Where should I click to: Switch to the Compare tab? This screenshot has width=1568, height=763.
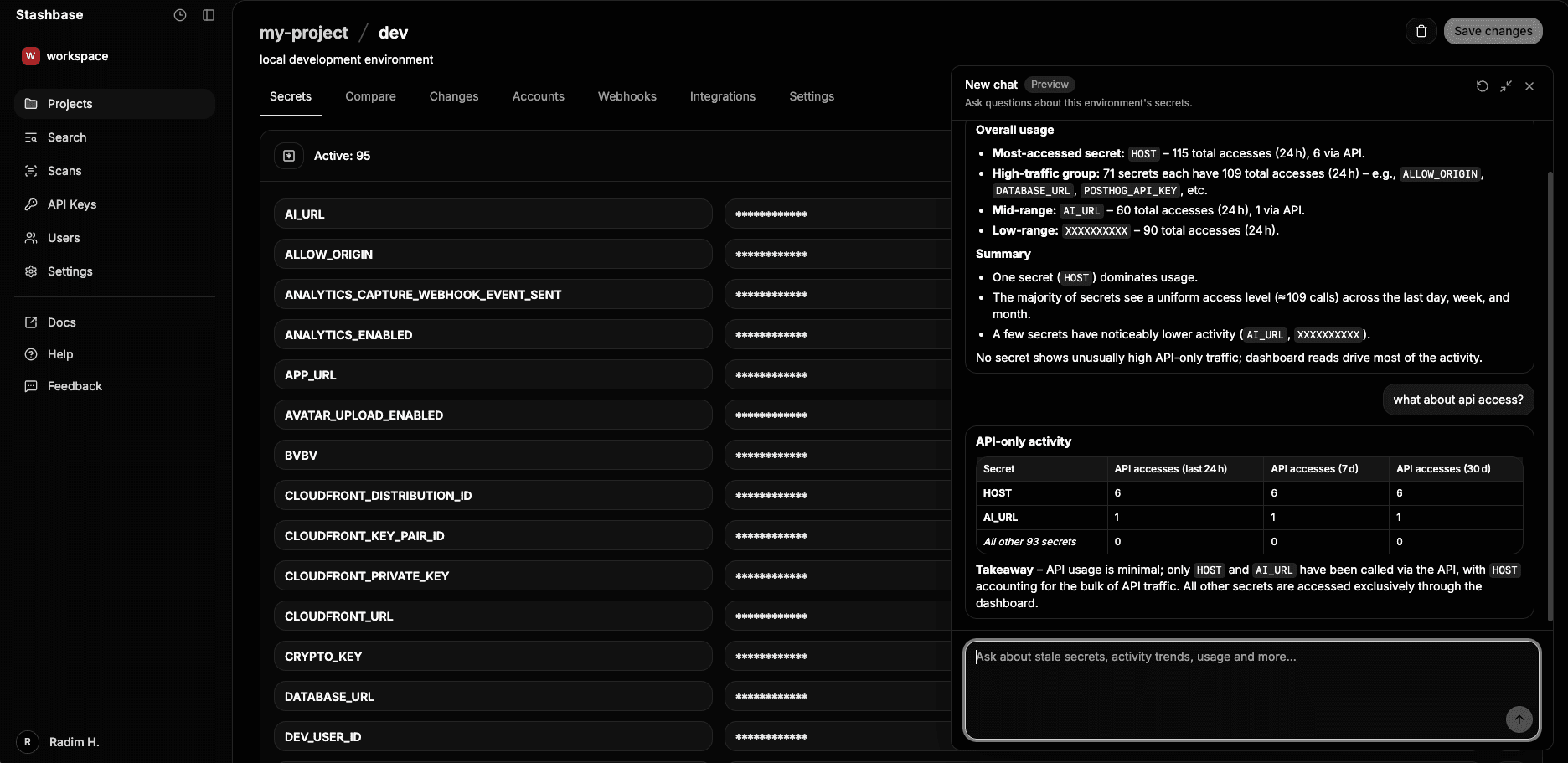[x=370, y=96]
